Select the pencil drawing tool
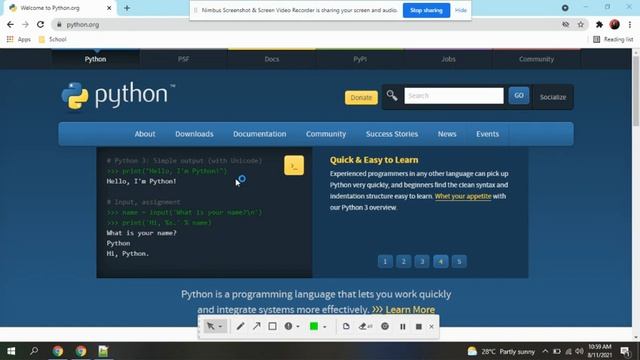The width and height of the screenshot is (640, 360). [240, 326]
